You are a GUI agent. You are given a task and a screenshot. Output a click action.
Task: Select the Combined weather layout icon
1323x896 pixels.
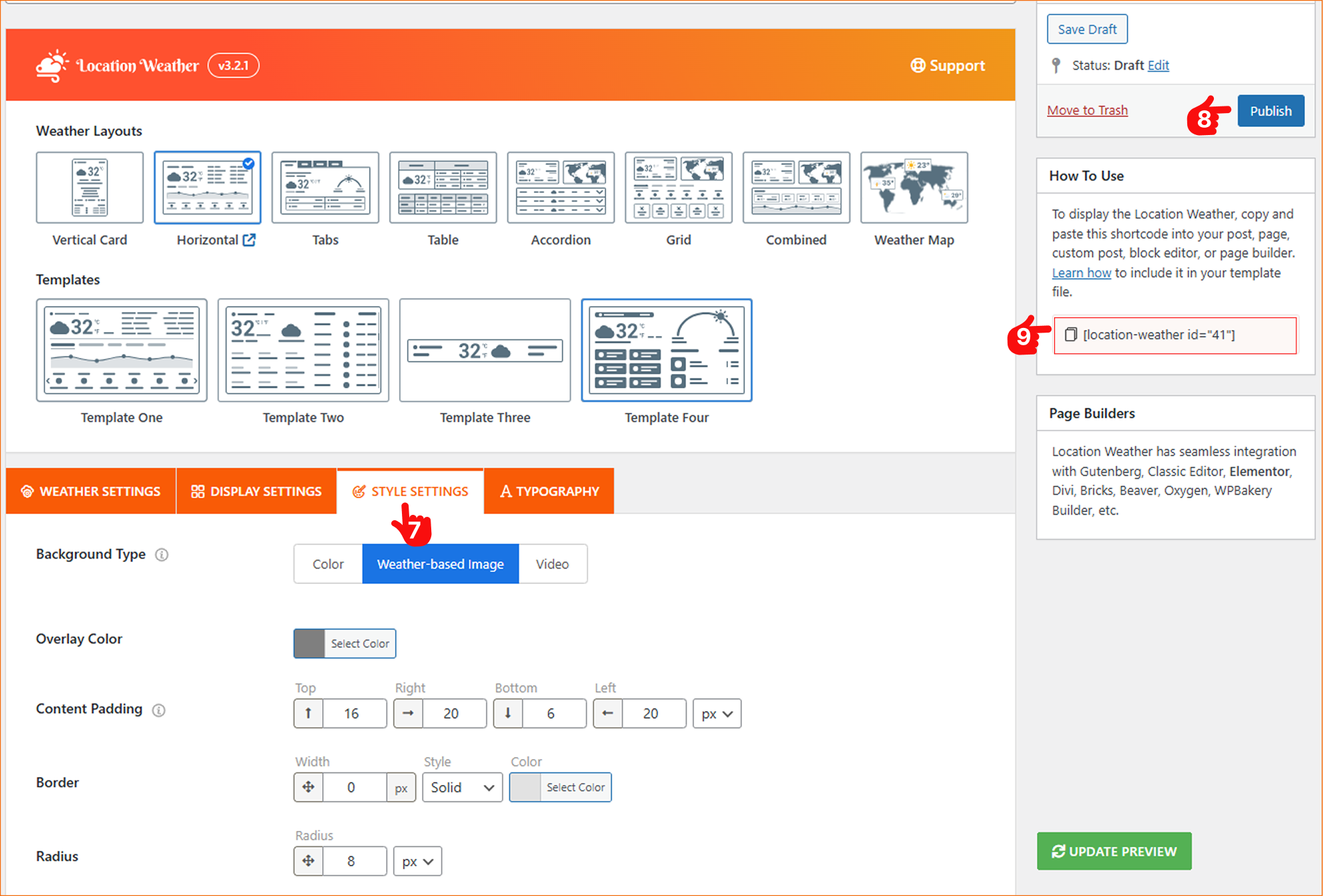click(797, 188)
